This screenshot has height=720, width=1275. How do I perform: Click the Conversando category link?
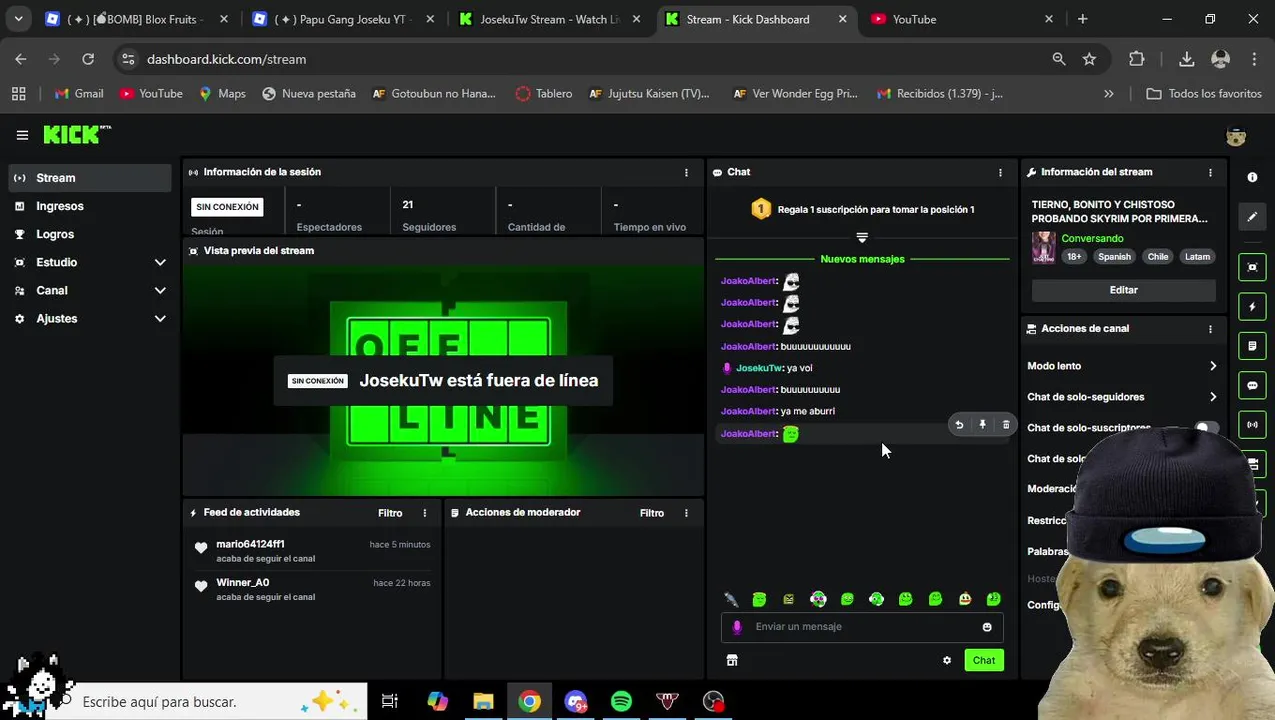1092,239
